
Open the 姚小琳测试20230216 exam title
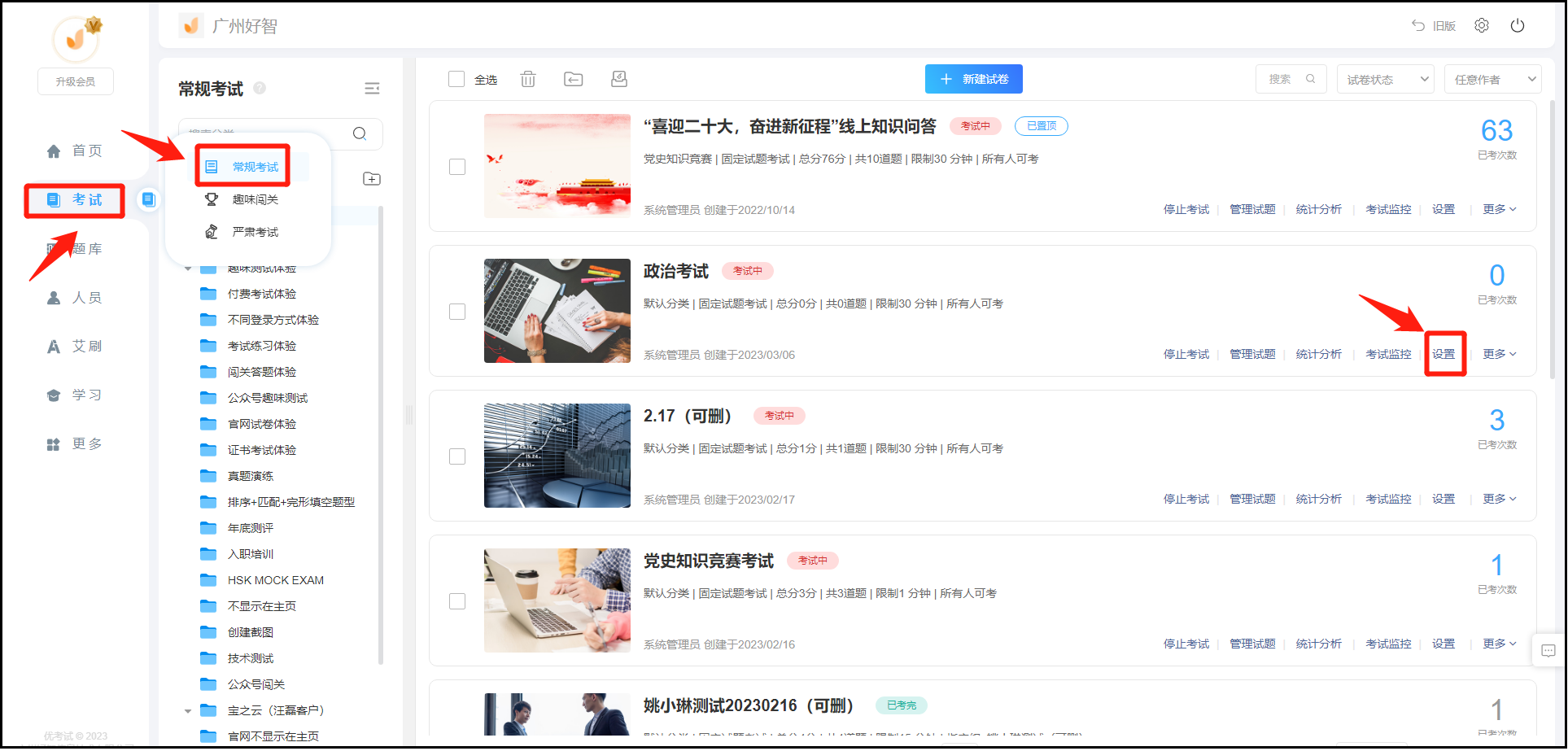[x=748, y=705]
